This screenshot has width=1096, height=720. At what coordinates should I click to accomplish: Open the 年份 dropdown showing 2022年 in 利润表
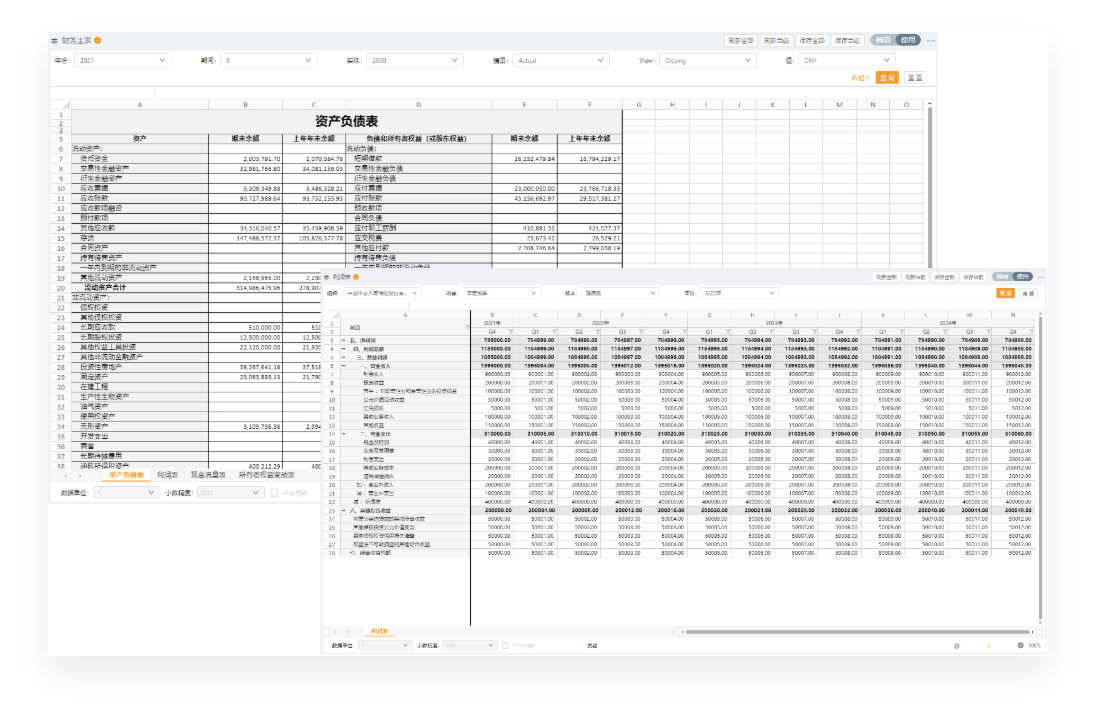(738, 294)
